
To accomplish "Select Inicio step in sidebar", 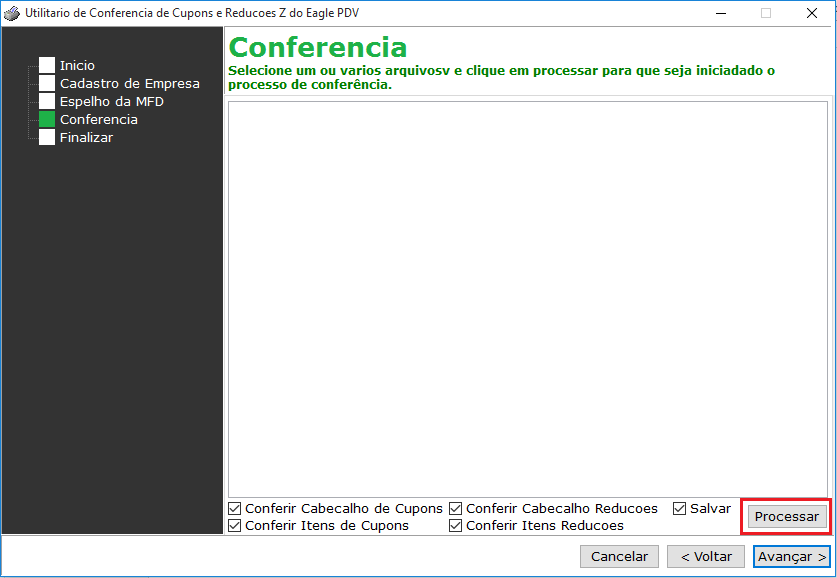I will click(x=77, y=65).
